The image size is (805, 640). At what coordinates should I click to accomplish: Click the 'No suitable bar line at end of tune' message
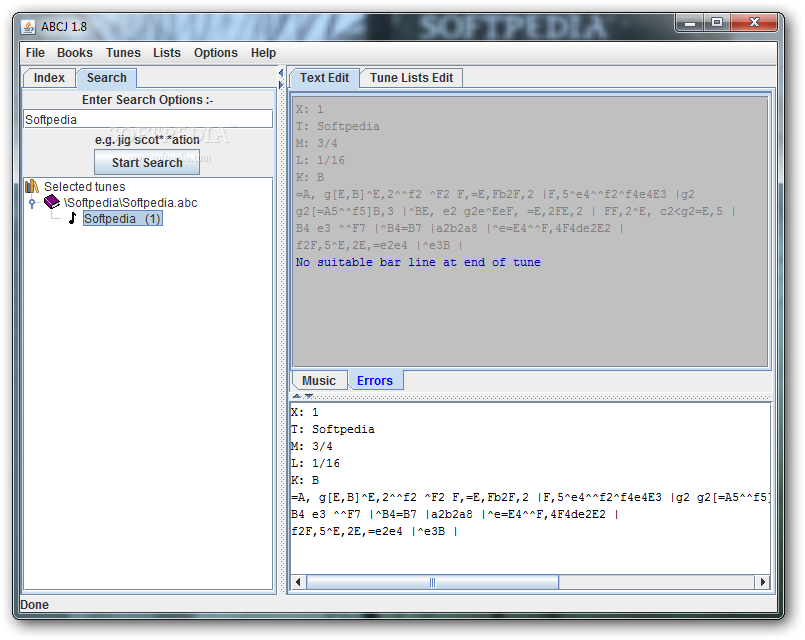pyautogui.click(x=418, y=262)
